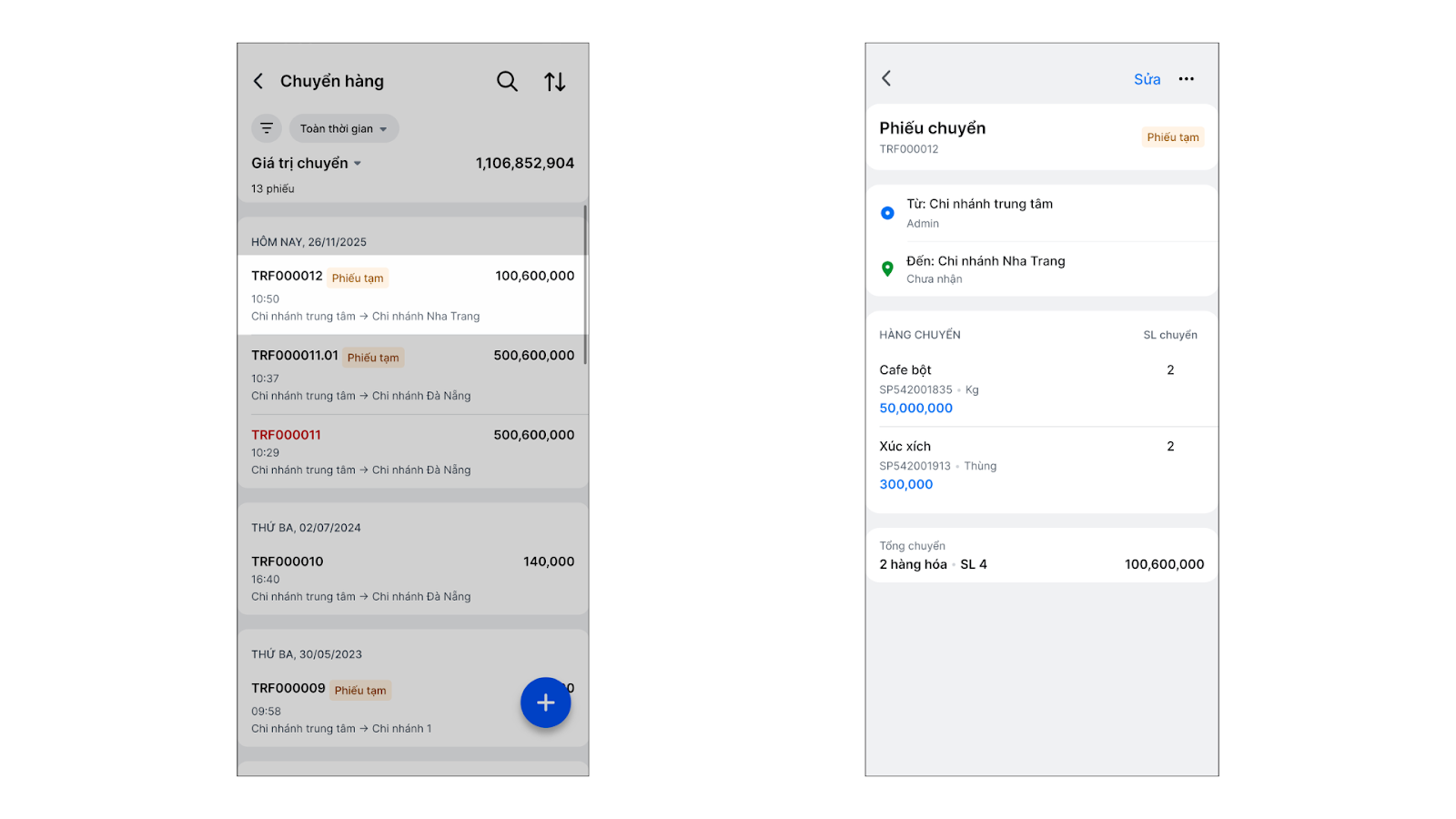Open transfer TRF000011.01 row
The image size is (1456, 819).
[x=412, y=374]
